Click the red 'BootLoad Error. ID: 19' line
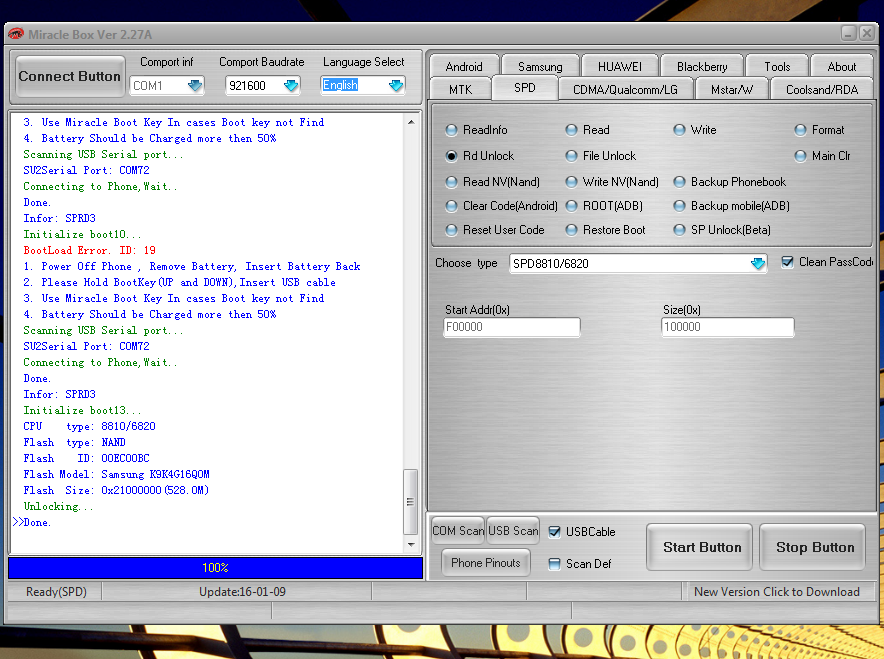Viewport: 884px width, 659px height. point(90,250)
